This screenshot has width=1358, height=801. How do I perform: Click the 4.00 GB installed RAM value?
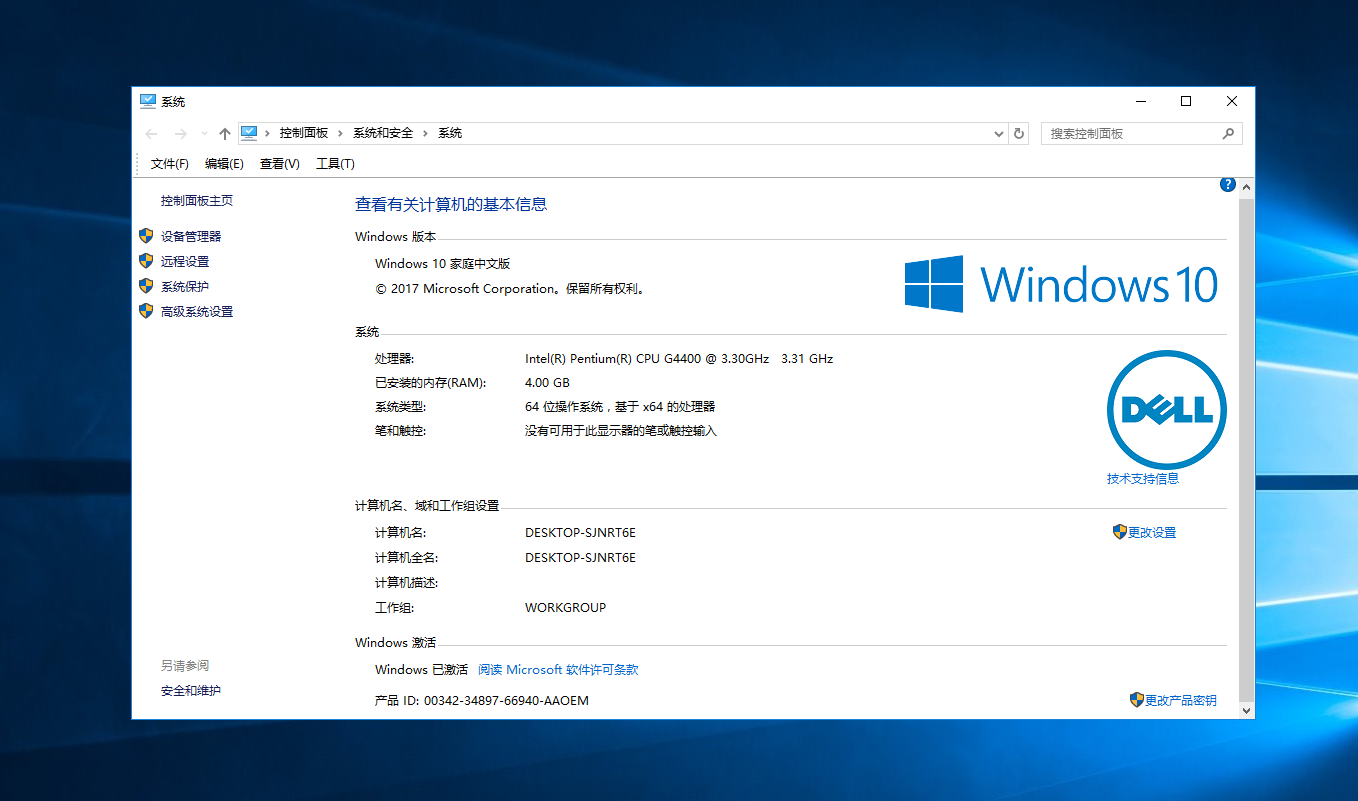pos(547,383)
